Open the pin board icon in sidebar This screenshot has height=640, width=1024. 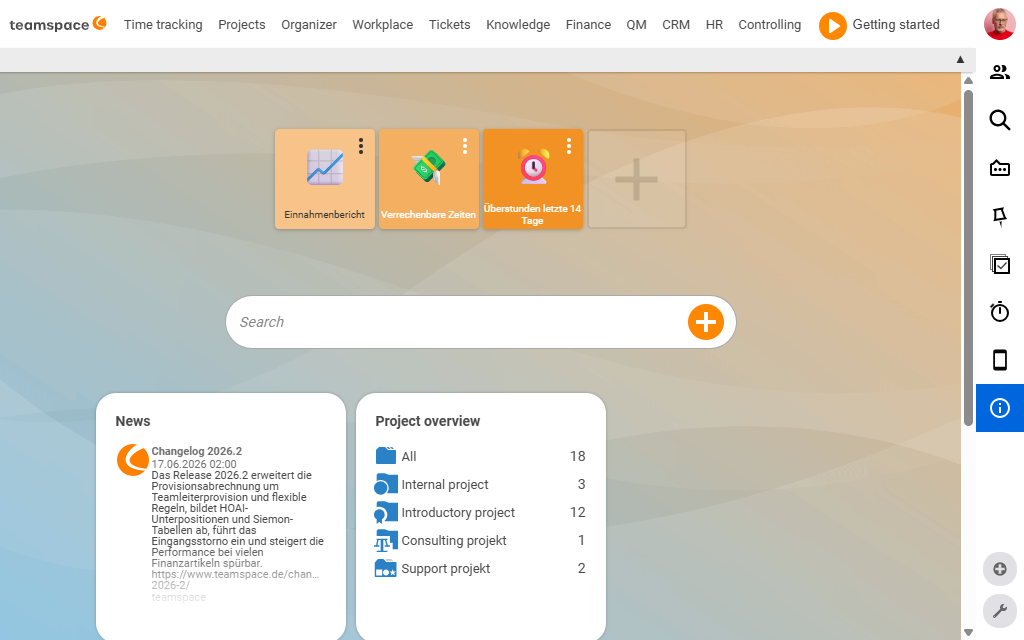(x=999, y=216)
